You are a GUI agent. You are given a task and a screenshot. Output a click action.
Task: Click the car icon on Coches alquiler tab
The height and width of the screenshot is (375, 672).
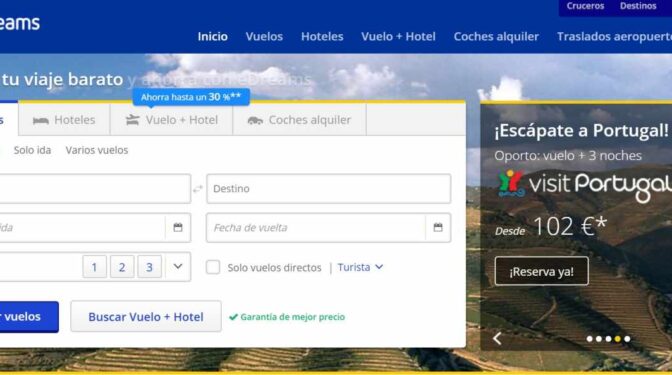(255, 120)
